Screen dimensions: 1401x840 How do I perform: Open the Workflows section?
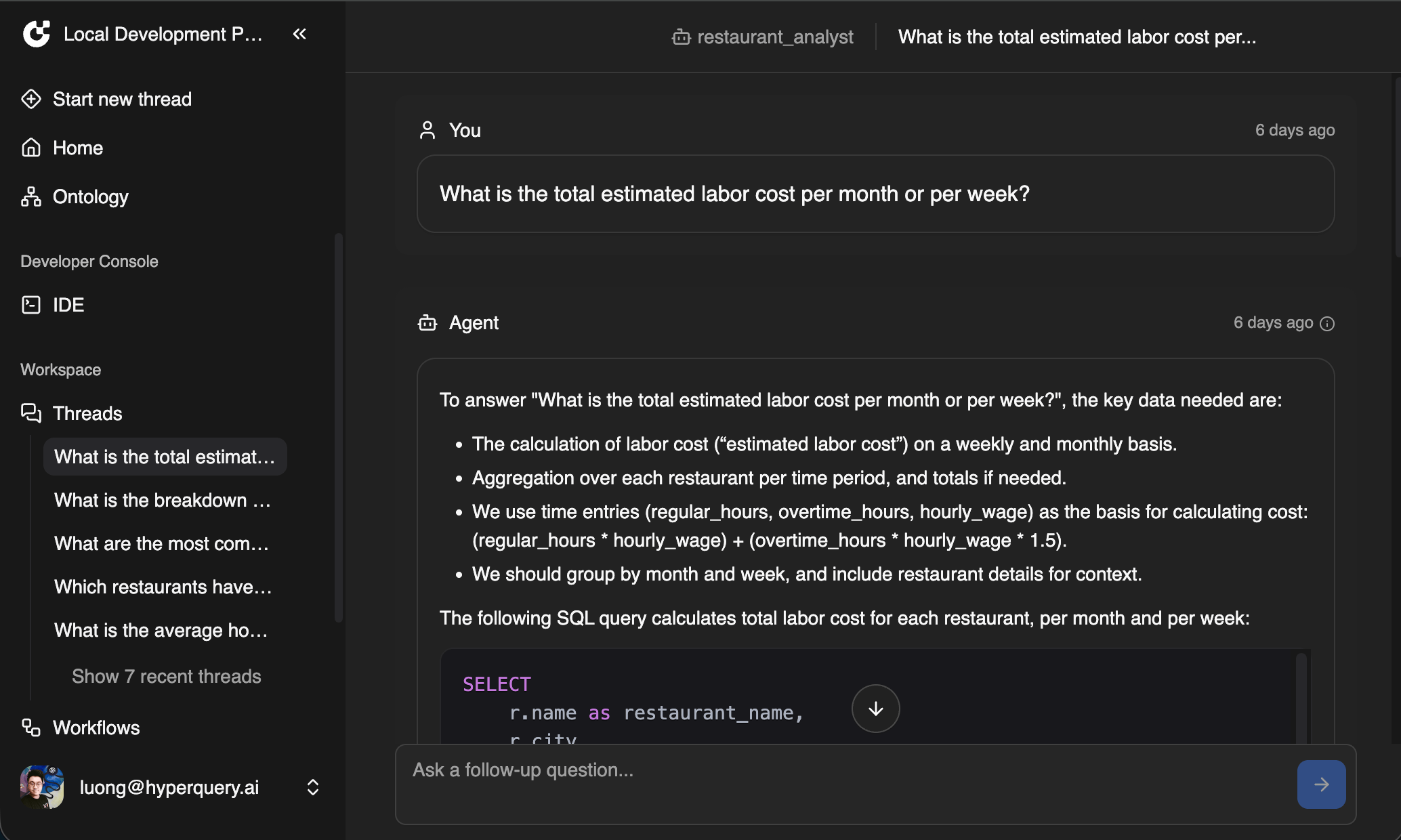(x=96, y=728)
